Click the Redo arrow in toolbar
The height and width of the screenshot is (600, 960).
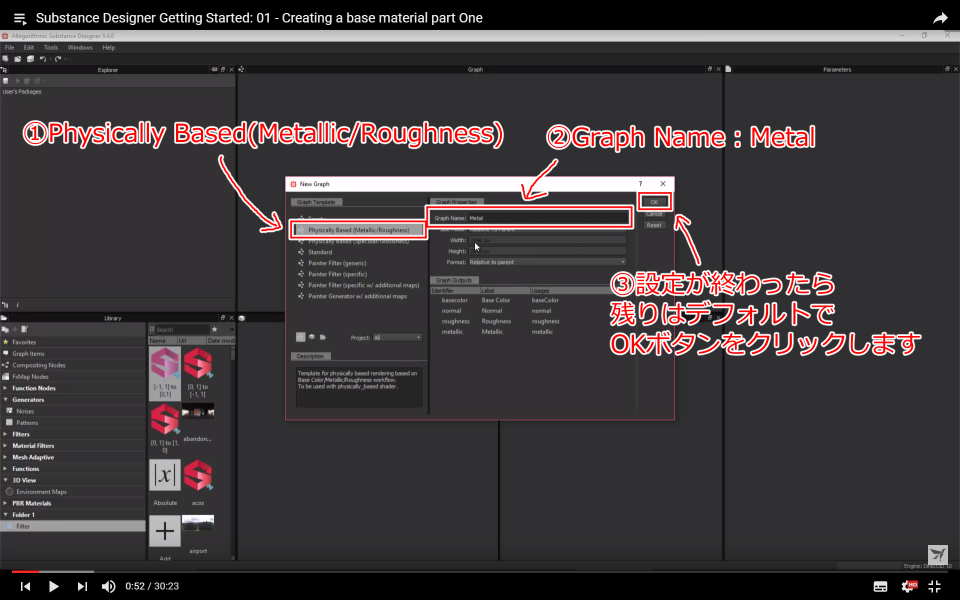click(58, 59)
